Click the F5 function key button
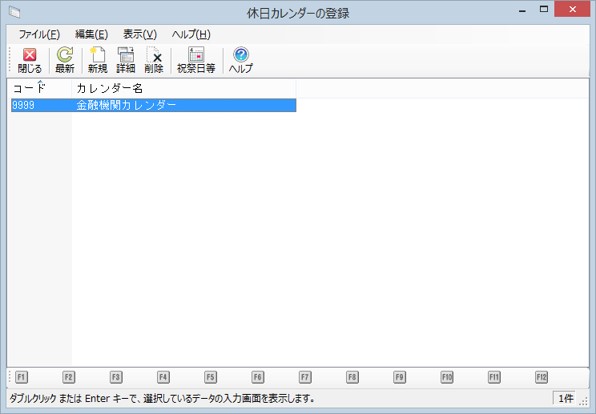This screenshot has width=596, height=414. pos(211,377)
